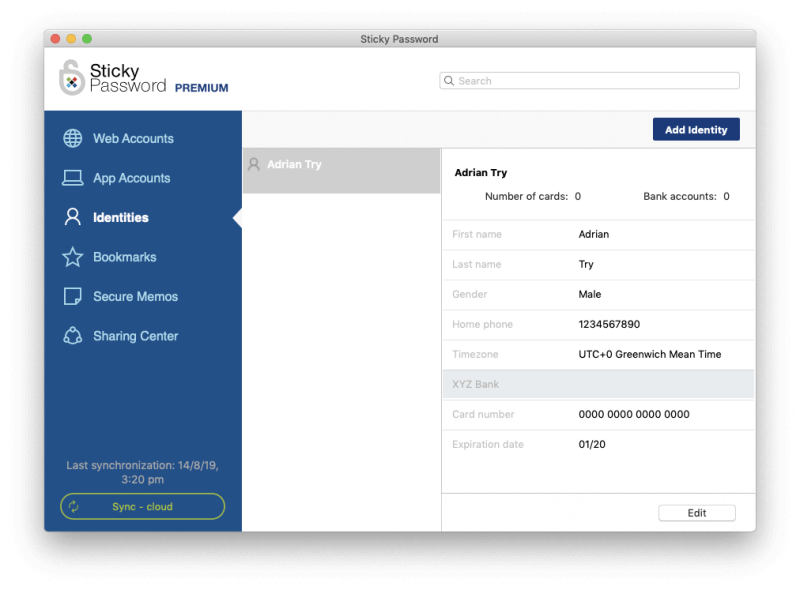The height and width of the screenshot is (590, 800).
Task: Open Secure Memos
Action: click(135, 297)
